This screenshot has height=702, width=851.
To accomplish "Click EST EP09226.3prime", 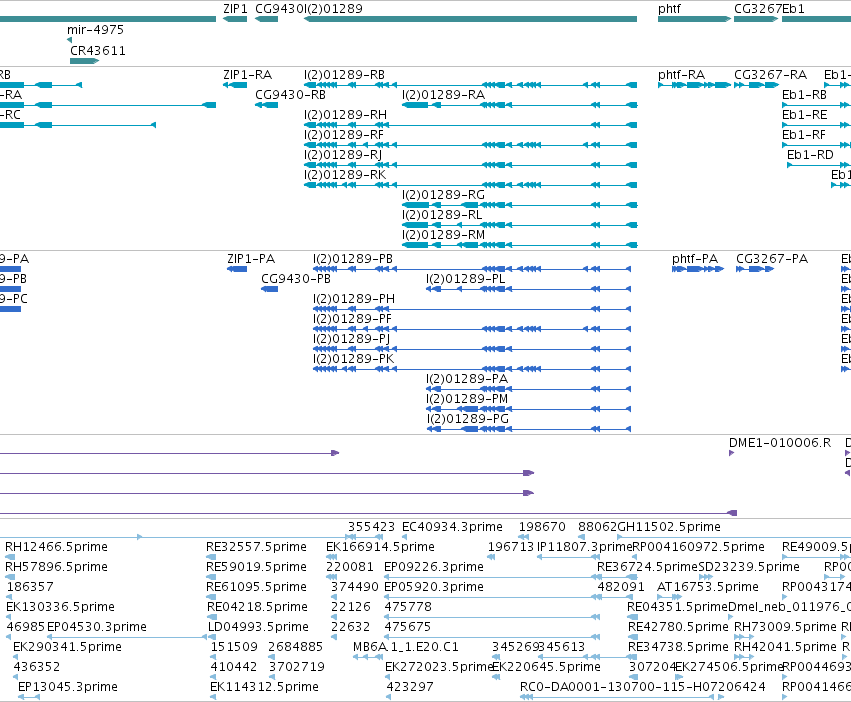I will pyautogui.click(x=434, y=567).
